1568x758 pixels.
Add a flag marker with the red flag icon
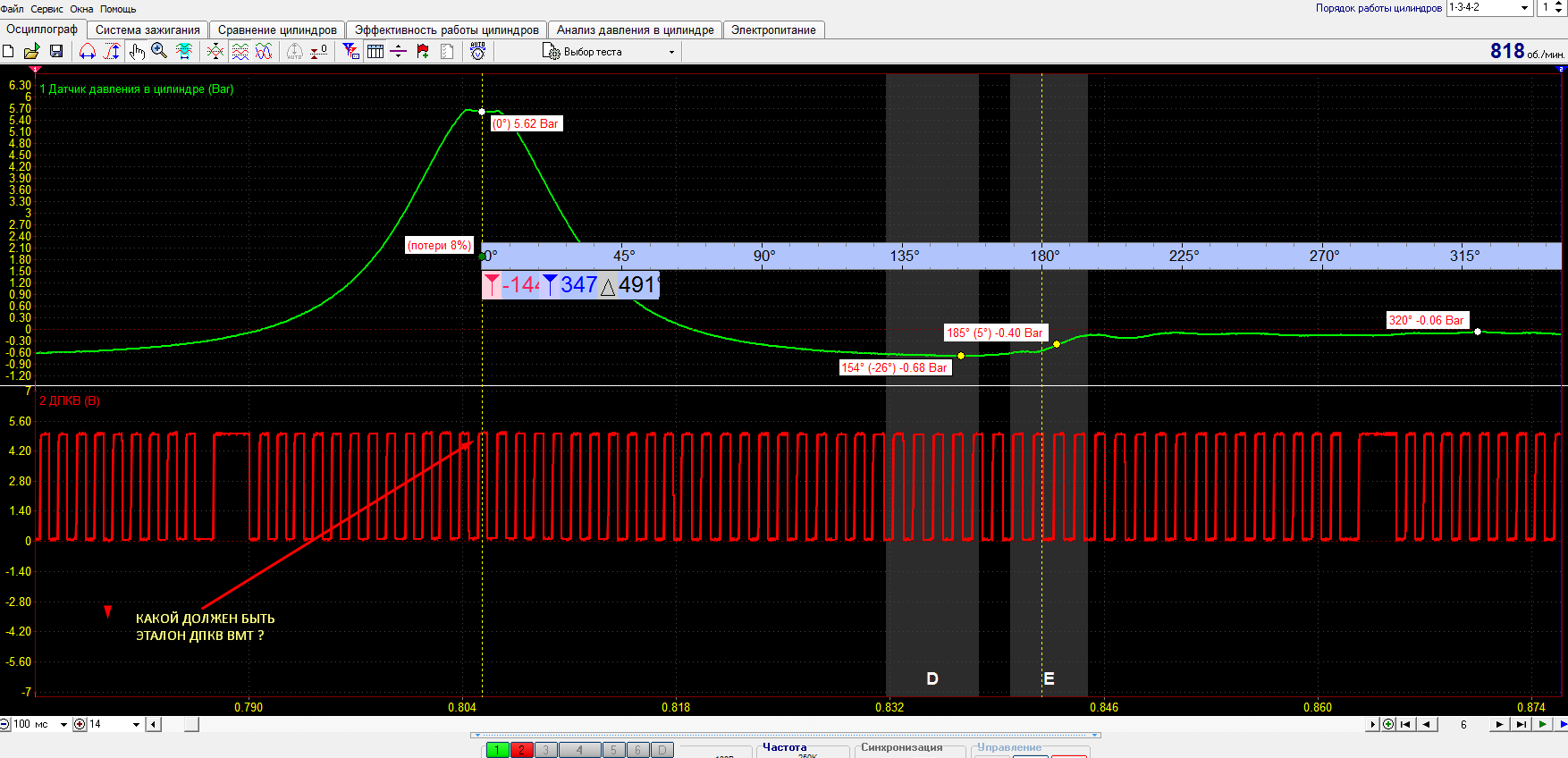pos(423,51)
